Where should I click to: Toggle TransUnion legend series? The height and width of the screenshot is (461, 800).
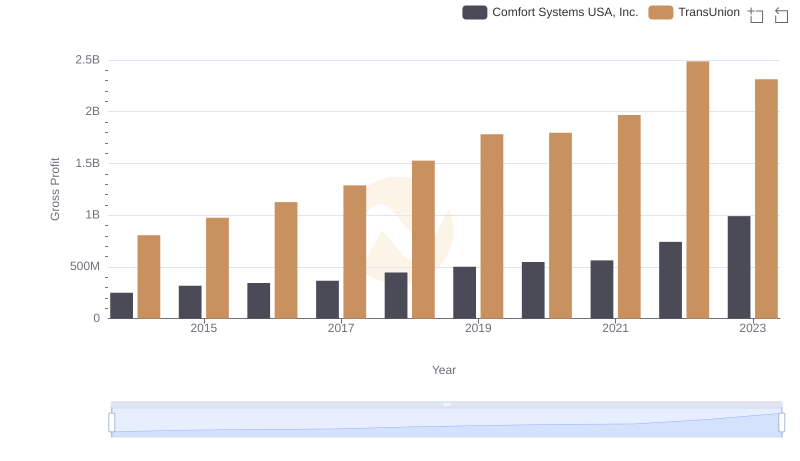pos(694,12)
